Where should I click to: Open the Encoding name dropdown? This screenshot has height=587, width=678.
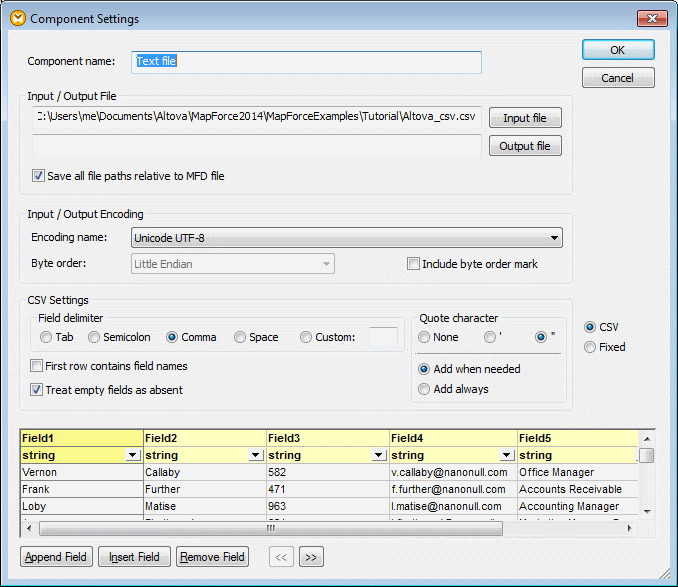coord(554,238)
